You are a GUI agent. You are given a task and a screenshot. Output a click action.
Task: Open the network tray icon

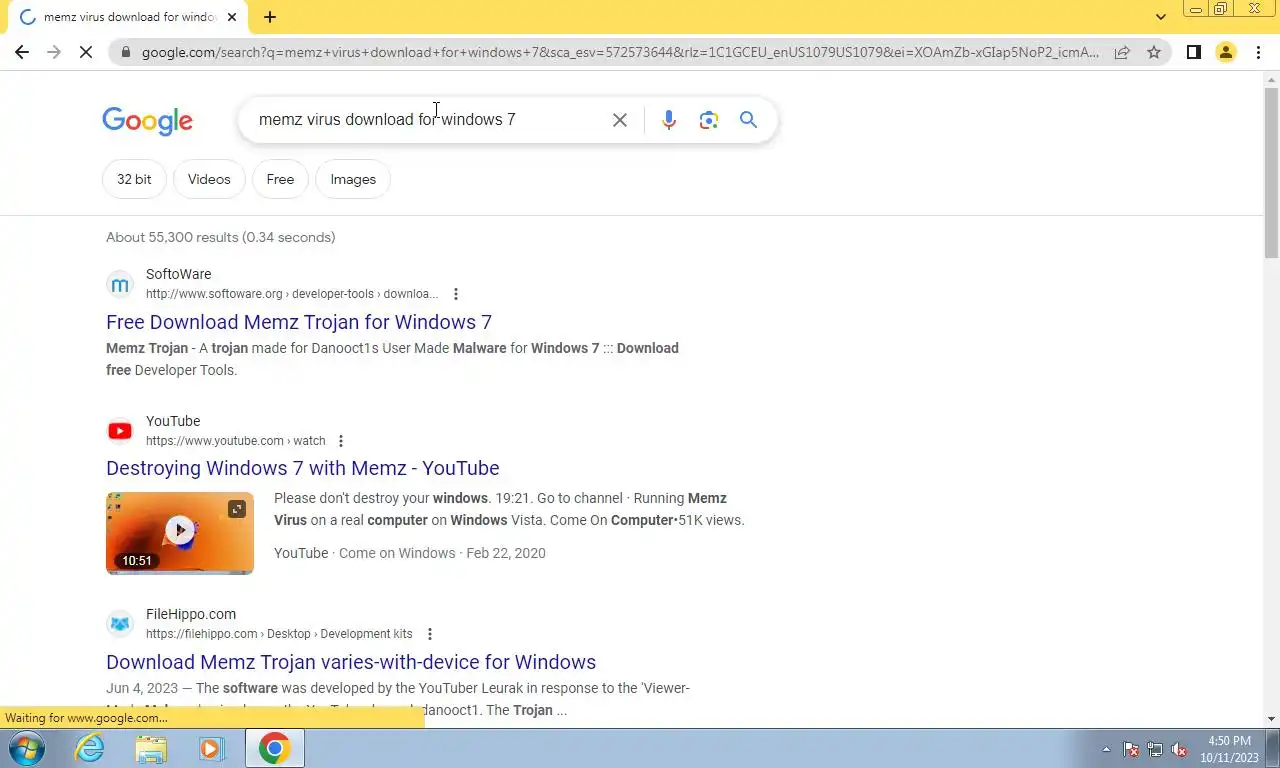(1155, 749)
